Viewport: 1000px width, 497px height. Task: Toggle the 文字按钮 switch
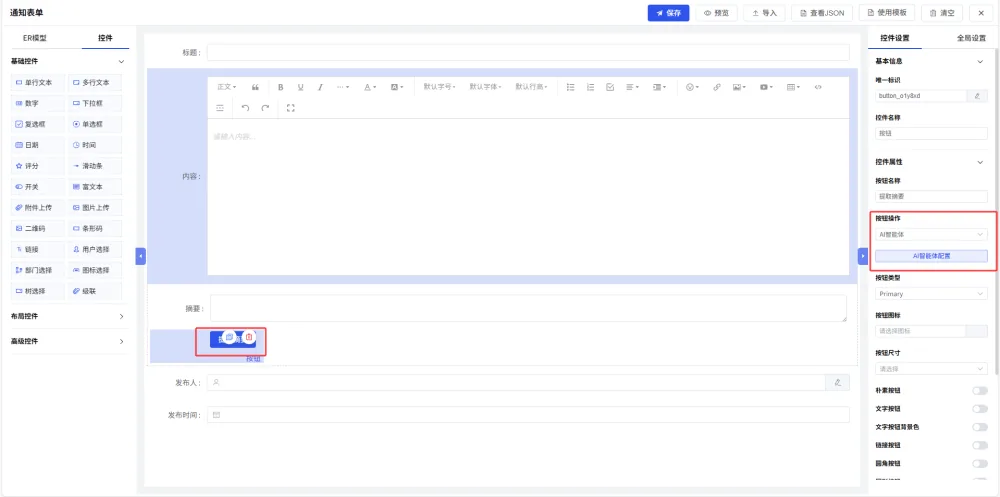(x=980, y=408)
